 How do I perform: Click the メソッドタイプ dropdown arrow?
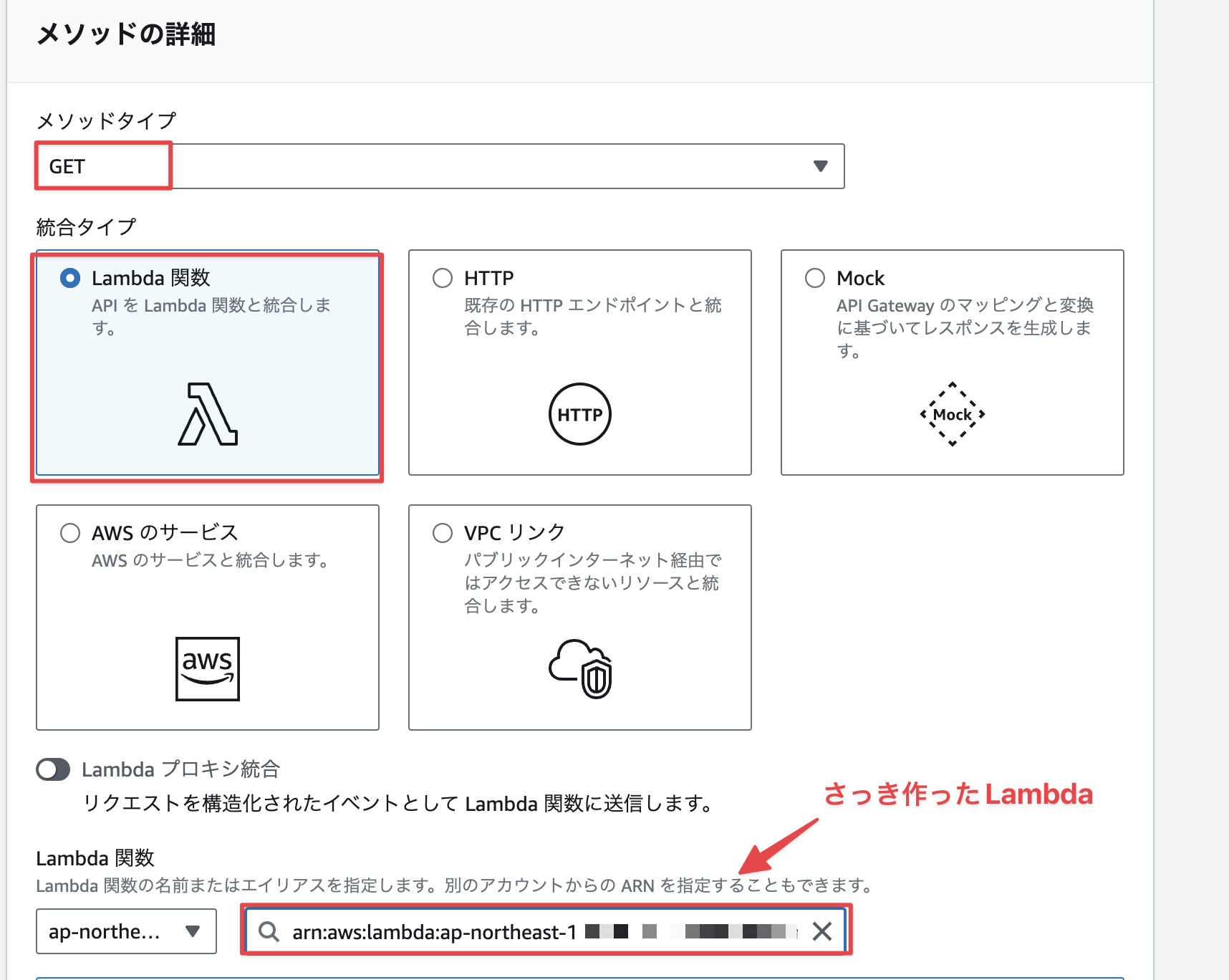[821, 166]
